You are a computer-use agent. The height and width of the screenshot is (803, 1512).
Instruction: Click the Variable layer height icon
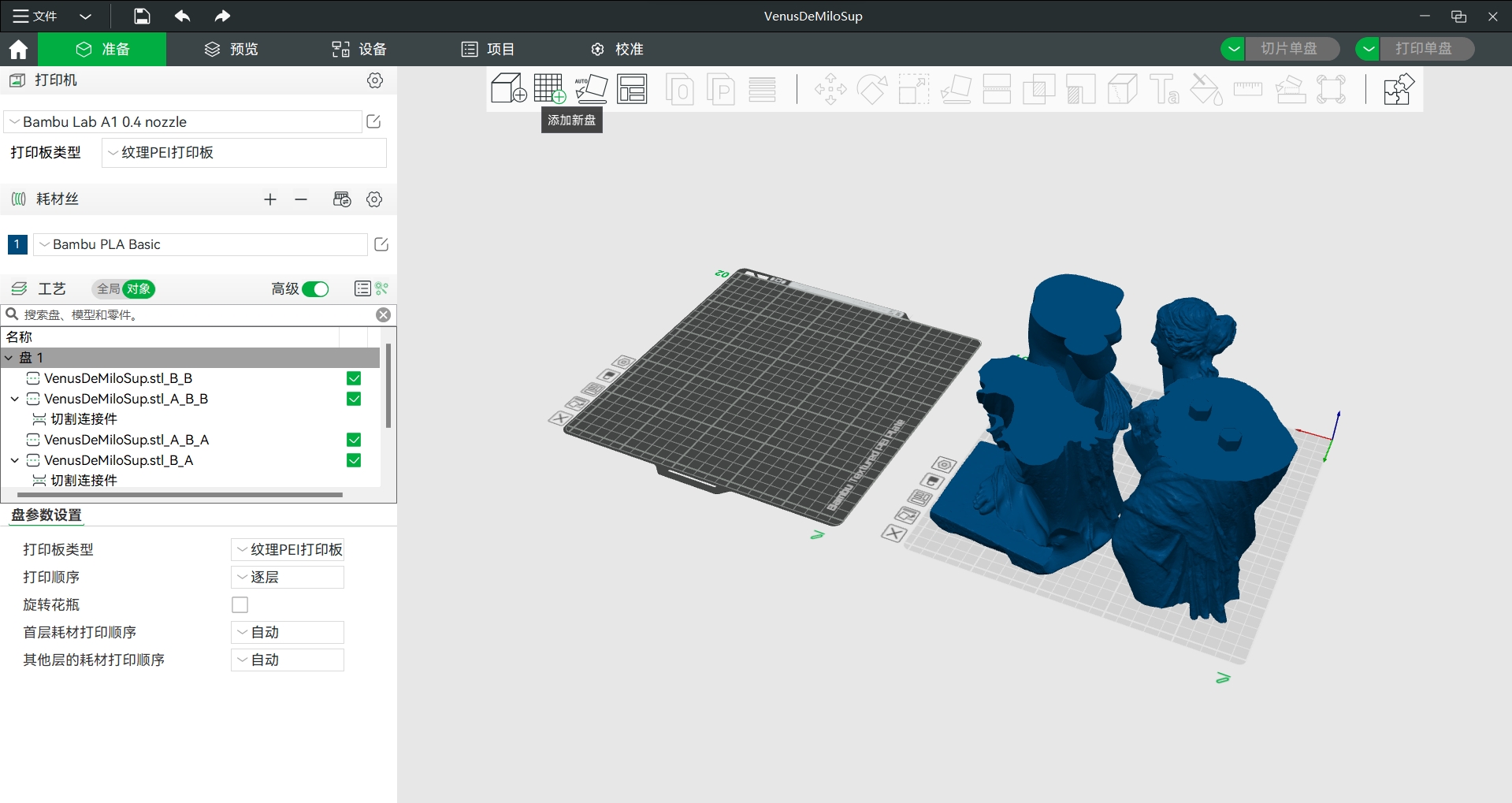pos(762,89)
